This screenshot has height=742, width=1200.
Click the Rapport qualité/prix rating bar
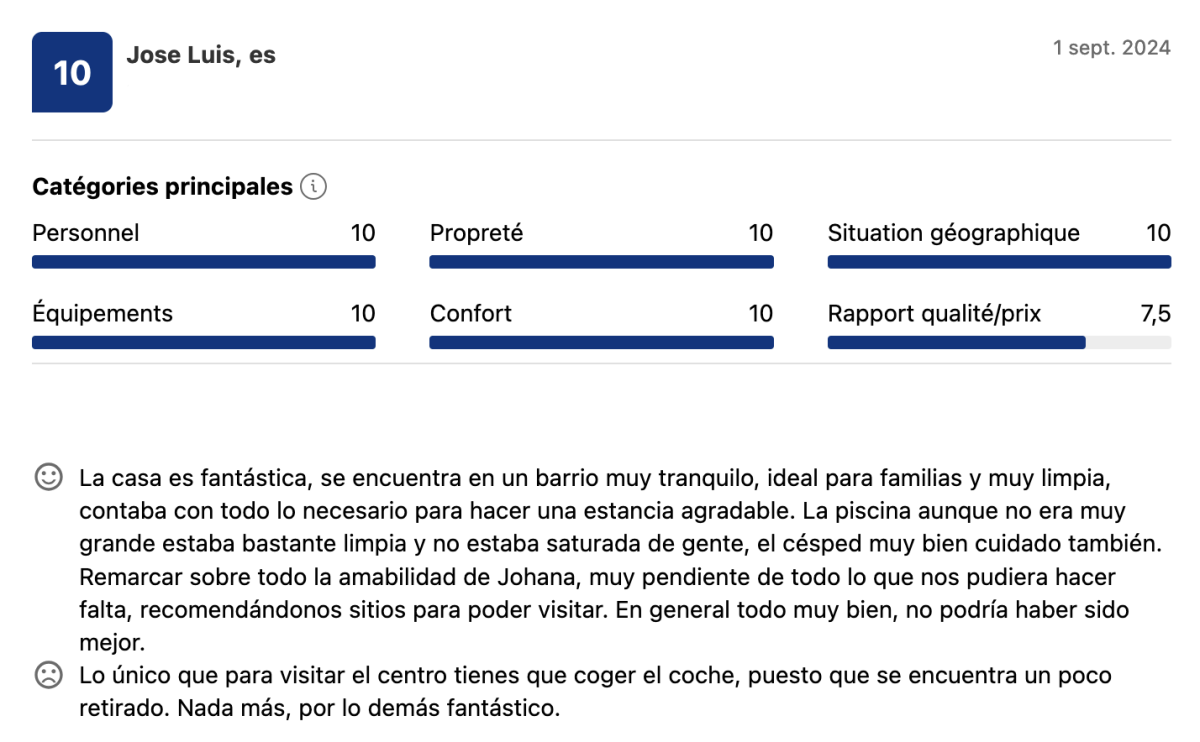click(999, 342)
